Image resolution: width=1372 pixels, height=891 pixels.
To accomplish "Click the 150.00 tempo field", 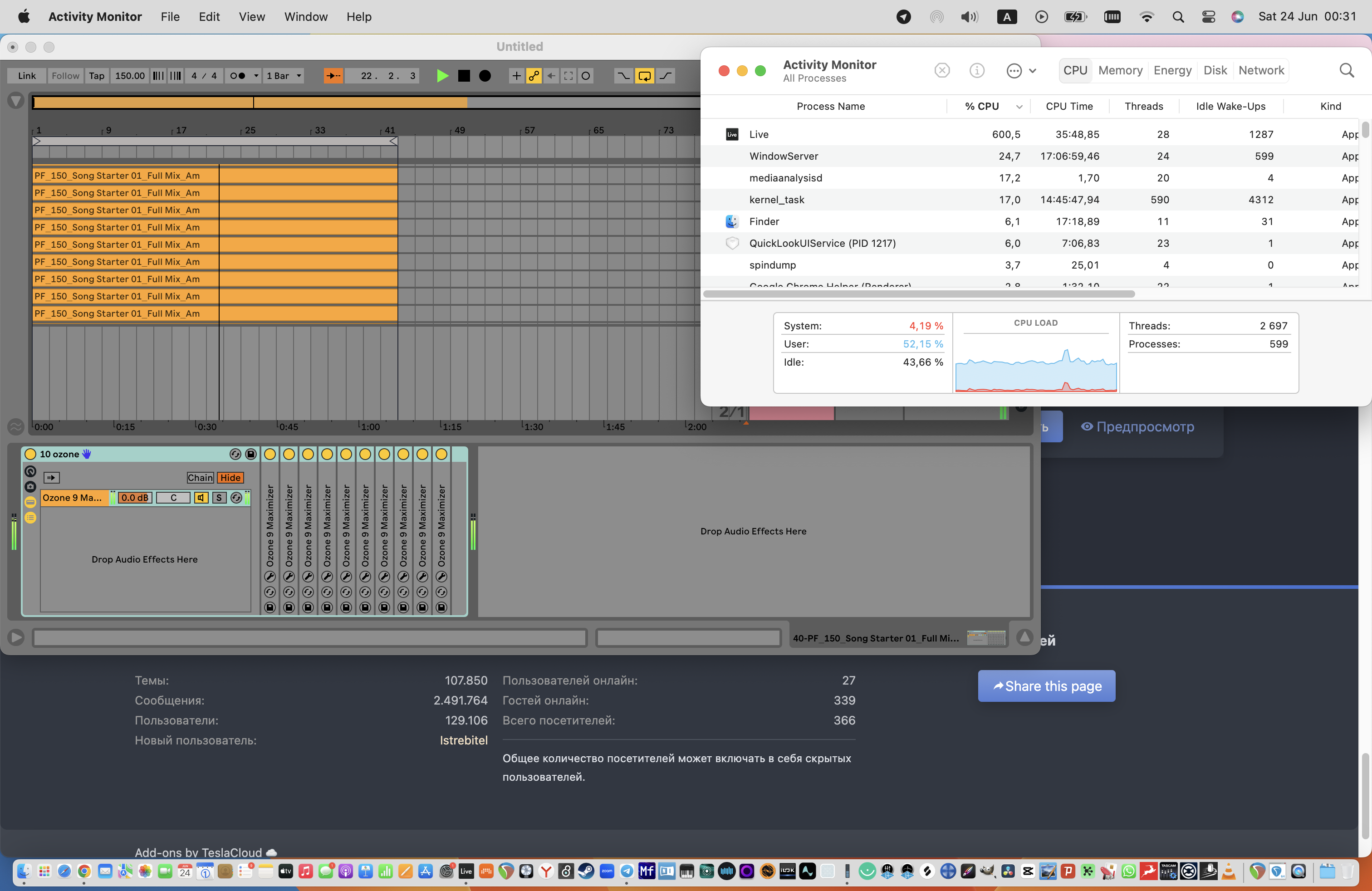I will (130, 75).
